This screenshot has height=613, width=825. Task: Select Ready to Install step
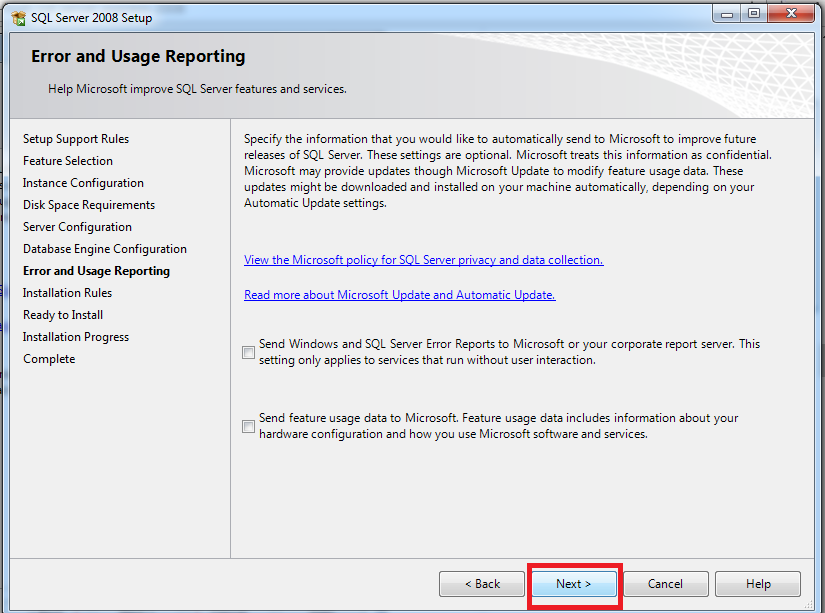pyautogui.click(x=63, y=315)
